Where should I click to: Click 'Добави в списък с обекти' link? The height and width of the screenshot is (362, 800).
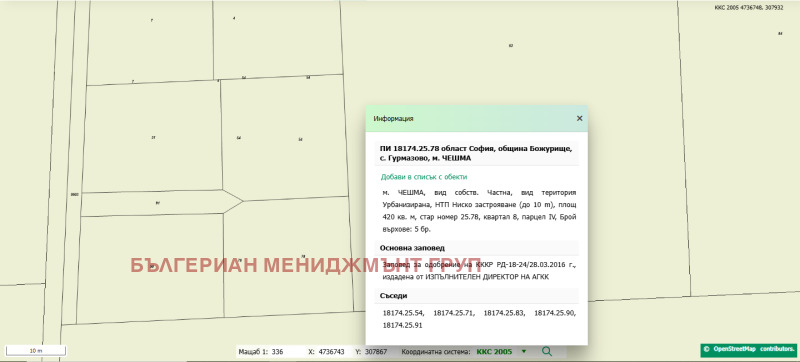tap(424, 177)
